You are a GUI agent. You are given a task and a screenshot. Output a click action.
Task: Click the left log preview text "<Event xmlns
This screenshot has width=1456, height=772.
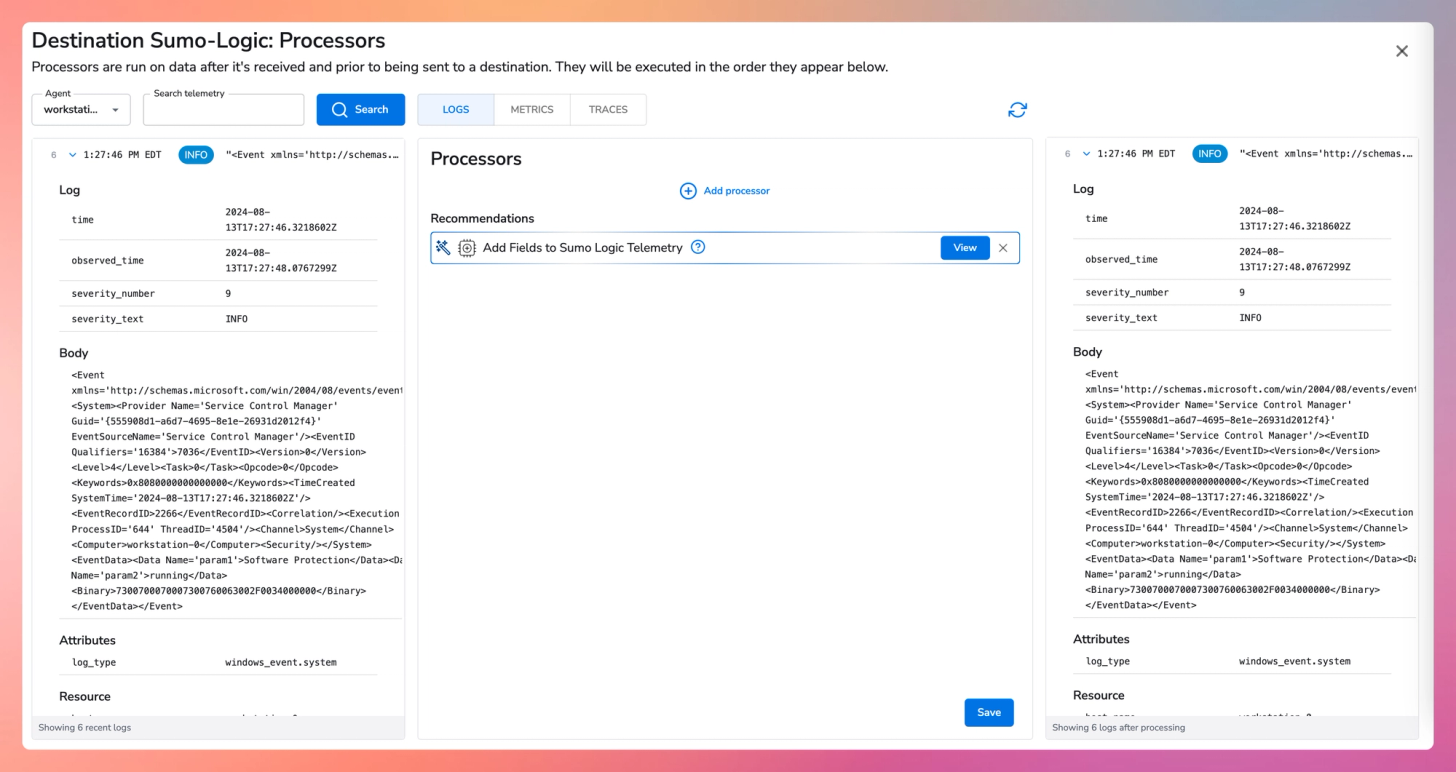coord(312,155)
